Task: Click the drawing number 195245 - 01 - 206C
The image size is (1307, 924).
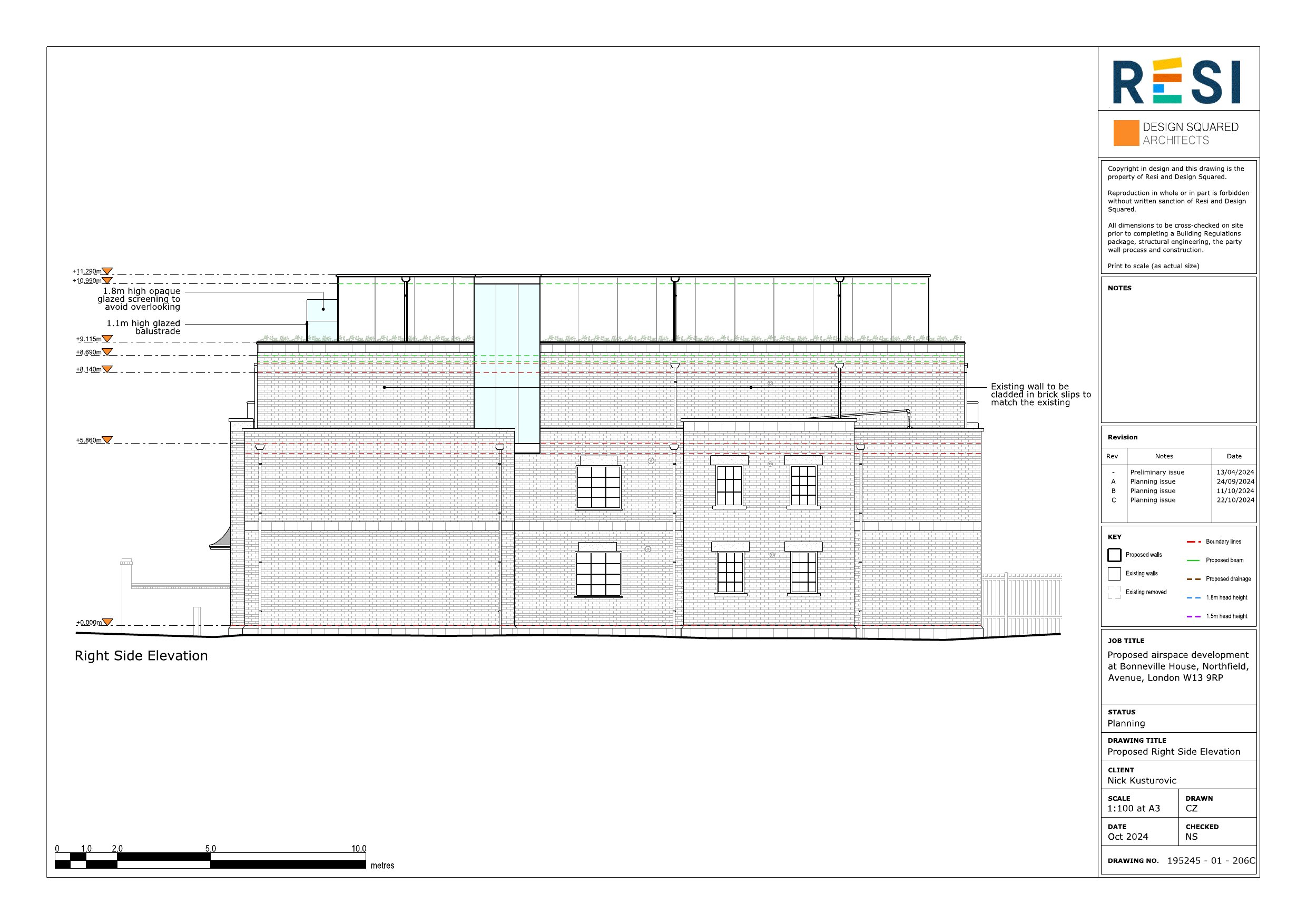Action: (1210, 861)
